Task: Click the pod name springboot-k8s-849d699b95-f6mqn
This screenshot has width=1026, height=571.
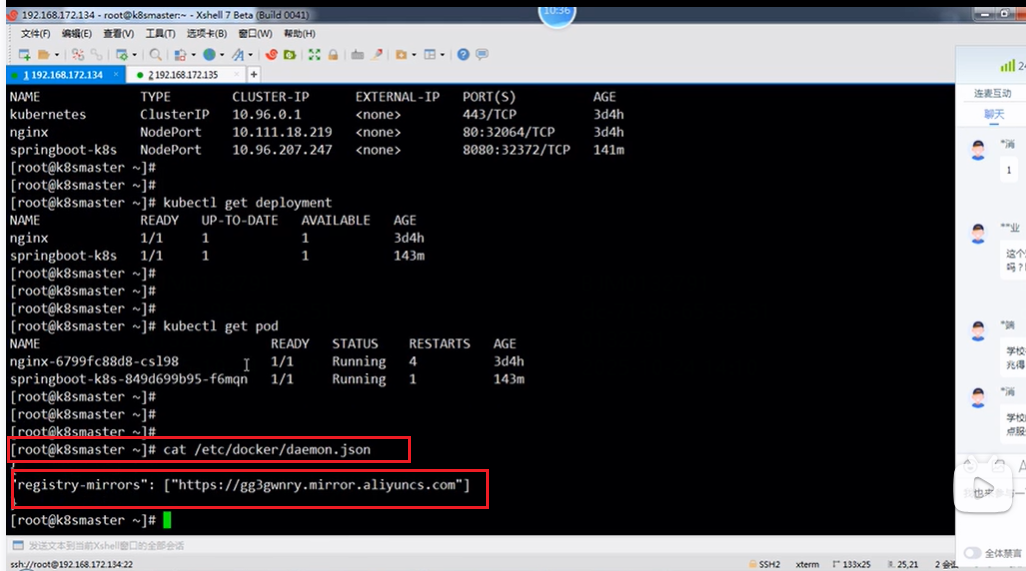Action: pos(129,379)
